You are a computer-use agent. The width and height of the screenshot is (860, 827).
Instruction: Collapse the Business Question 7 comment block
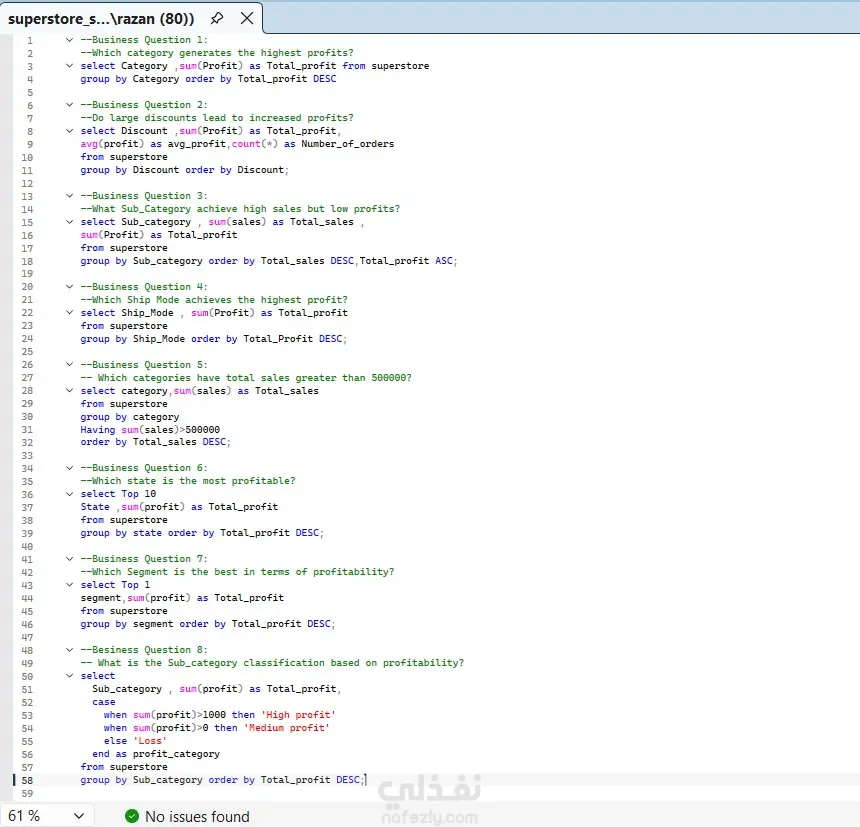pos(70,559)
